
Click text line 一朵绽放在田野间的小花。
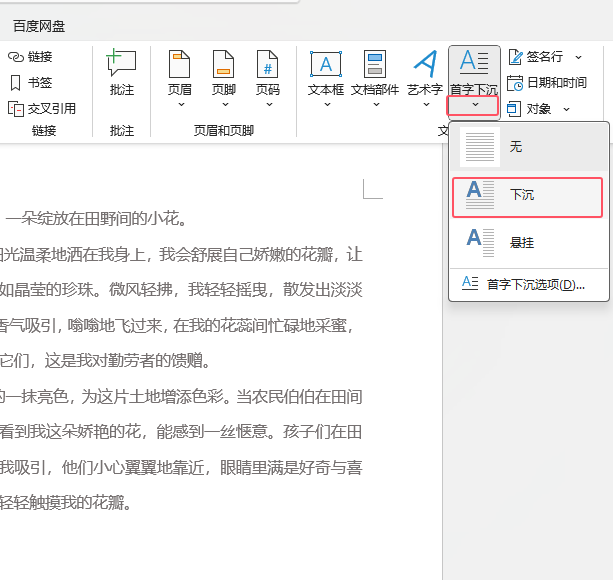(x=97, y=218)
